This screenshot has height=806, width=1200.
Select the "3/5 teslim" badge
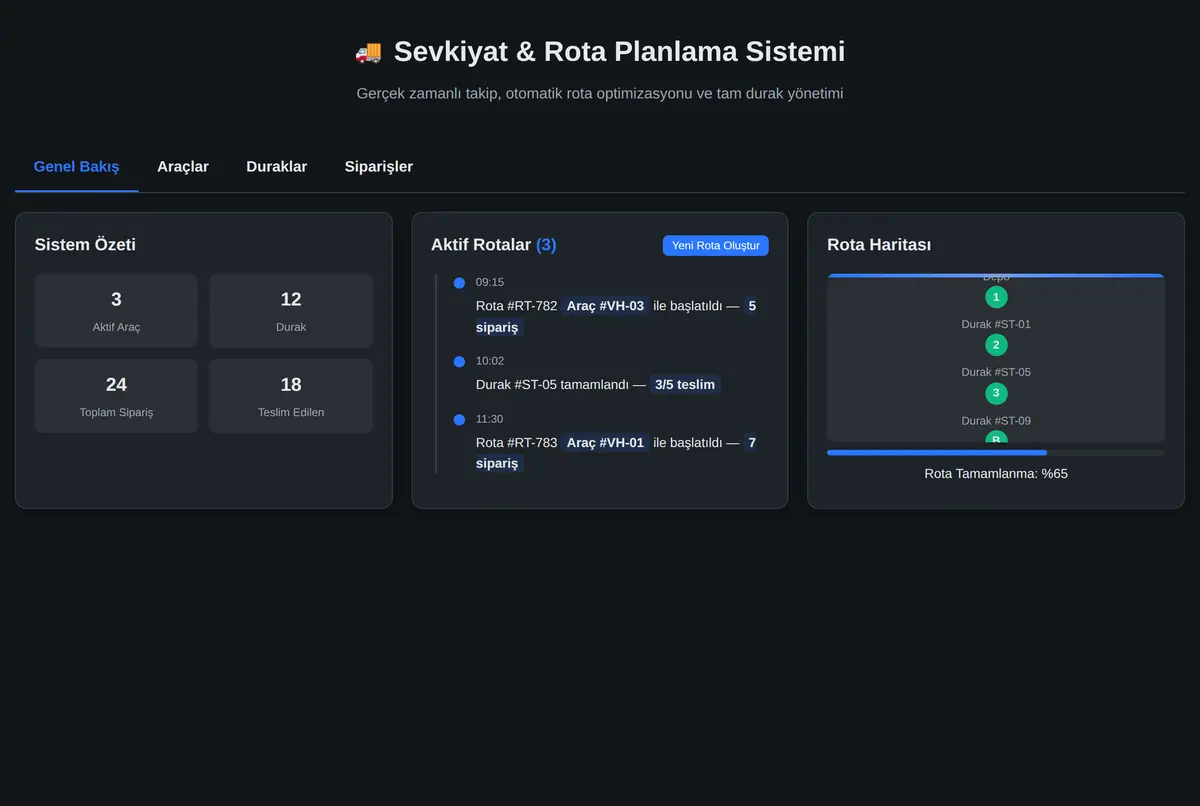click(685, 385)
